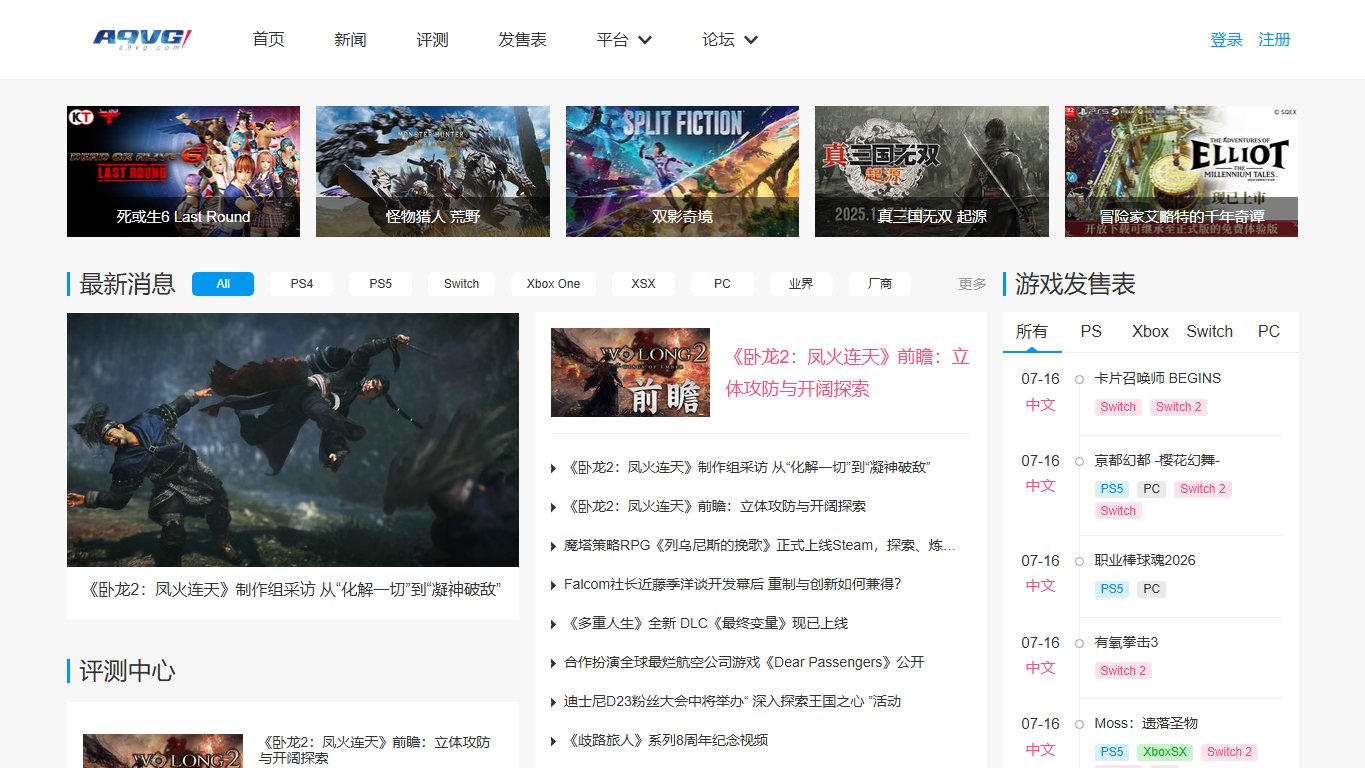This screenshot has width=1365, height=768.
Task: Click the A9VG site logo
Action: [x=142, y=40]
